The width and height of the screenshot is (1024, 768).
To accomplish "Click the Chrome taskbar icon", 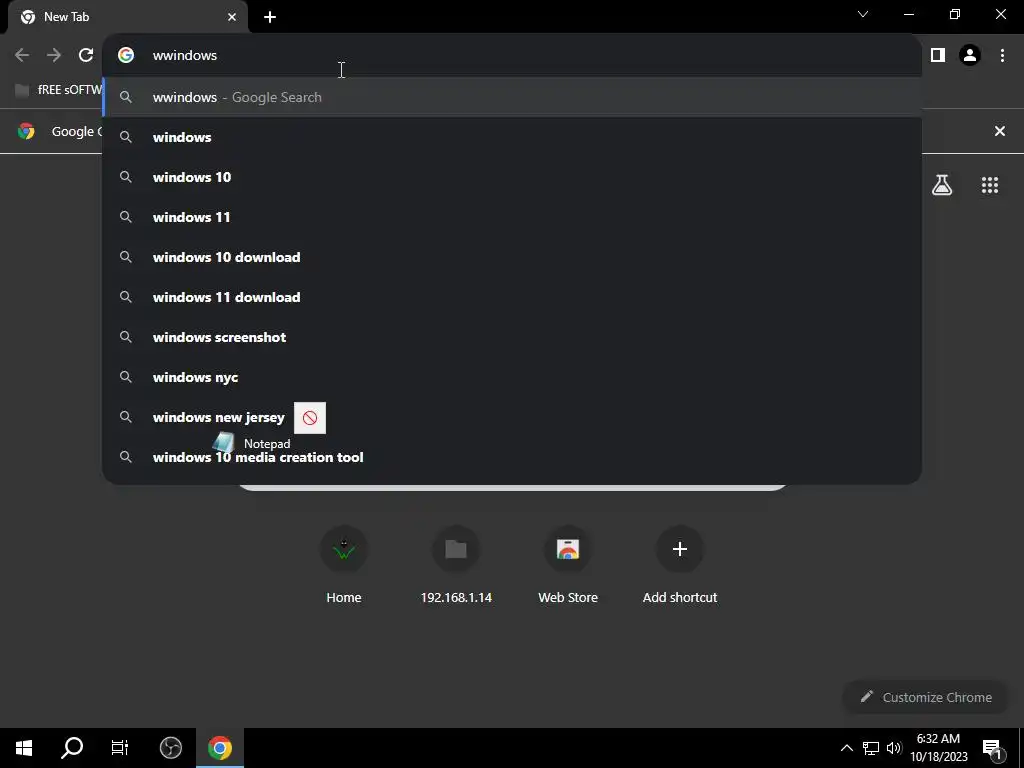I will (x=220, y=748).
